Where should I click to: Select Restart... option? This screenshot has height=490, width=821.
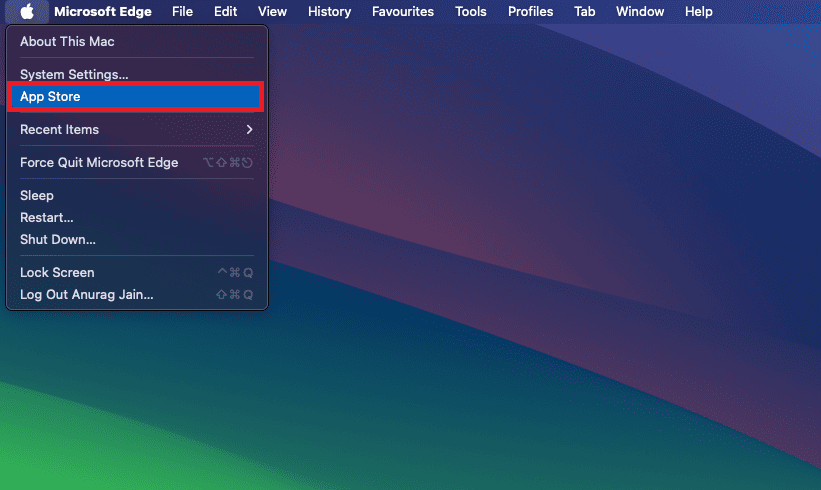pos(137,217)
